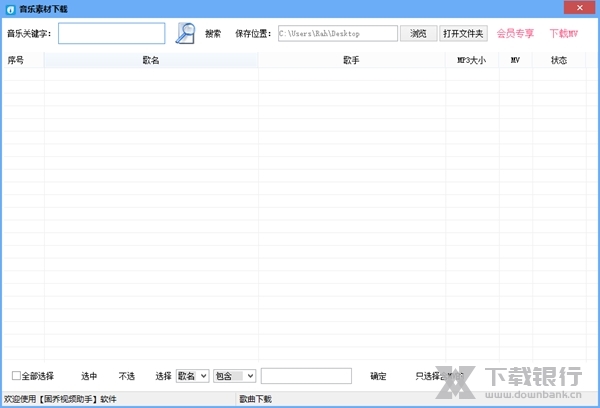Click the save location path field

tap(338, 33)
